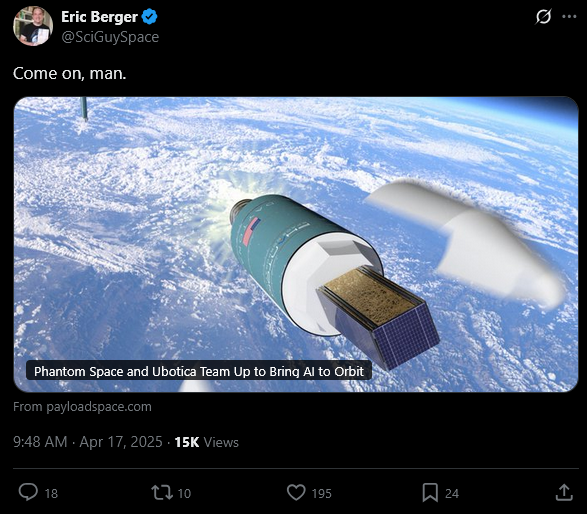Open the three-dot more options menu
Screen dimensions: 587x514
[569, 17]
